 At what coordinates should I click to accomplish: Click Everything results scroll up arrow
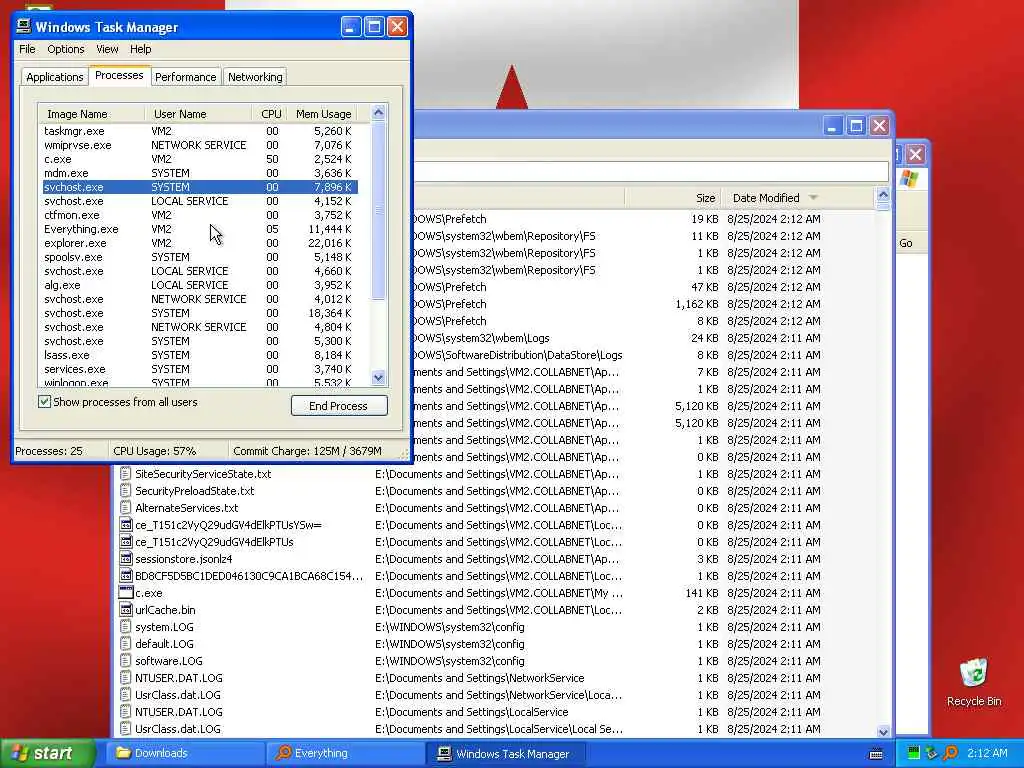point(883,195)
